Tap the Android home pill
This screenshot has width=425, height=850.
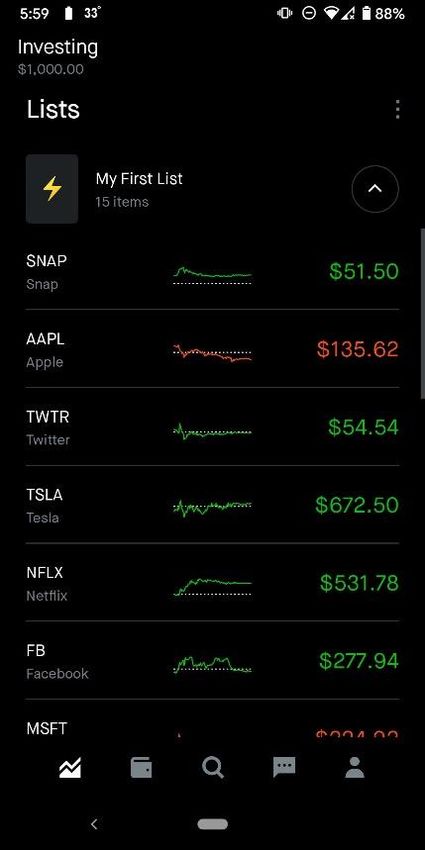[212, 824]
